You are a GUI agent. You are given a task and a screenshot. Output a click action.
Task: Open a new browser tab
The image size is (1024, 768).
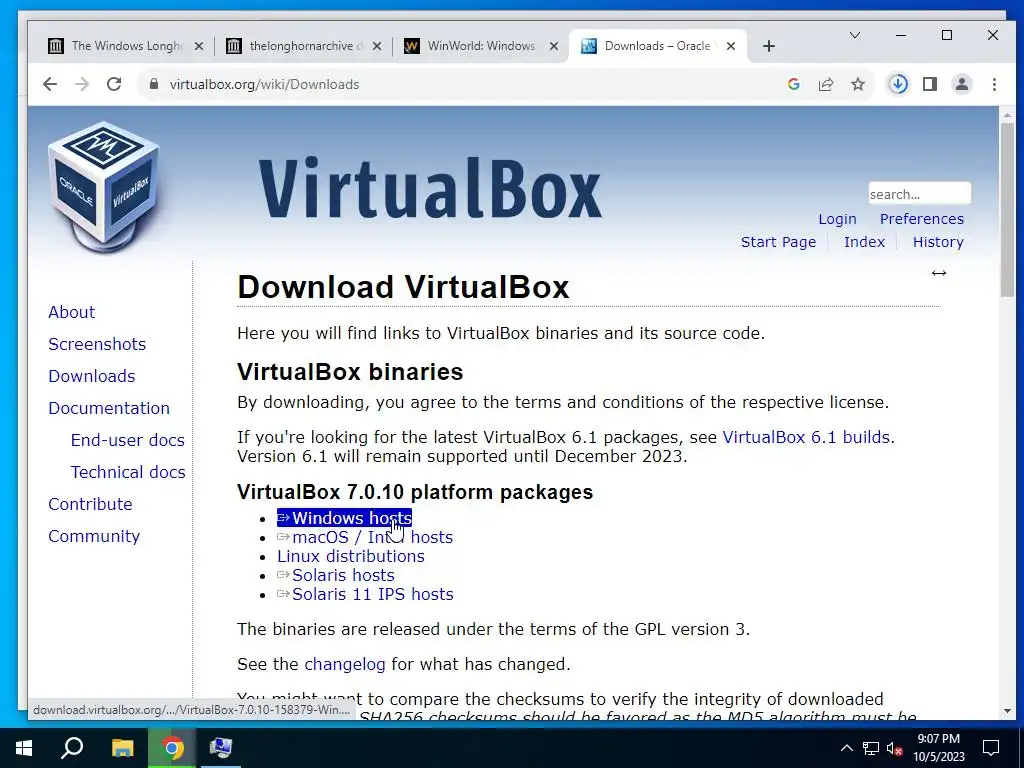tap(769, 46)
